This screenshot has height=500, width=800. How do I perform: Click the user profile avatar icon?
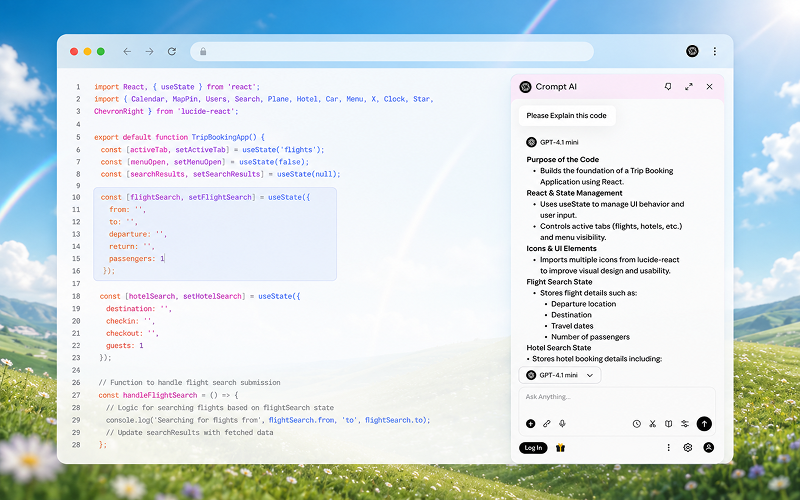pos(709,447)
